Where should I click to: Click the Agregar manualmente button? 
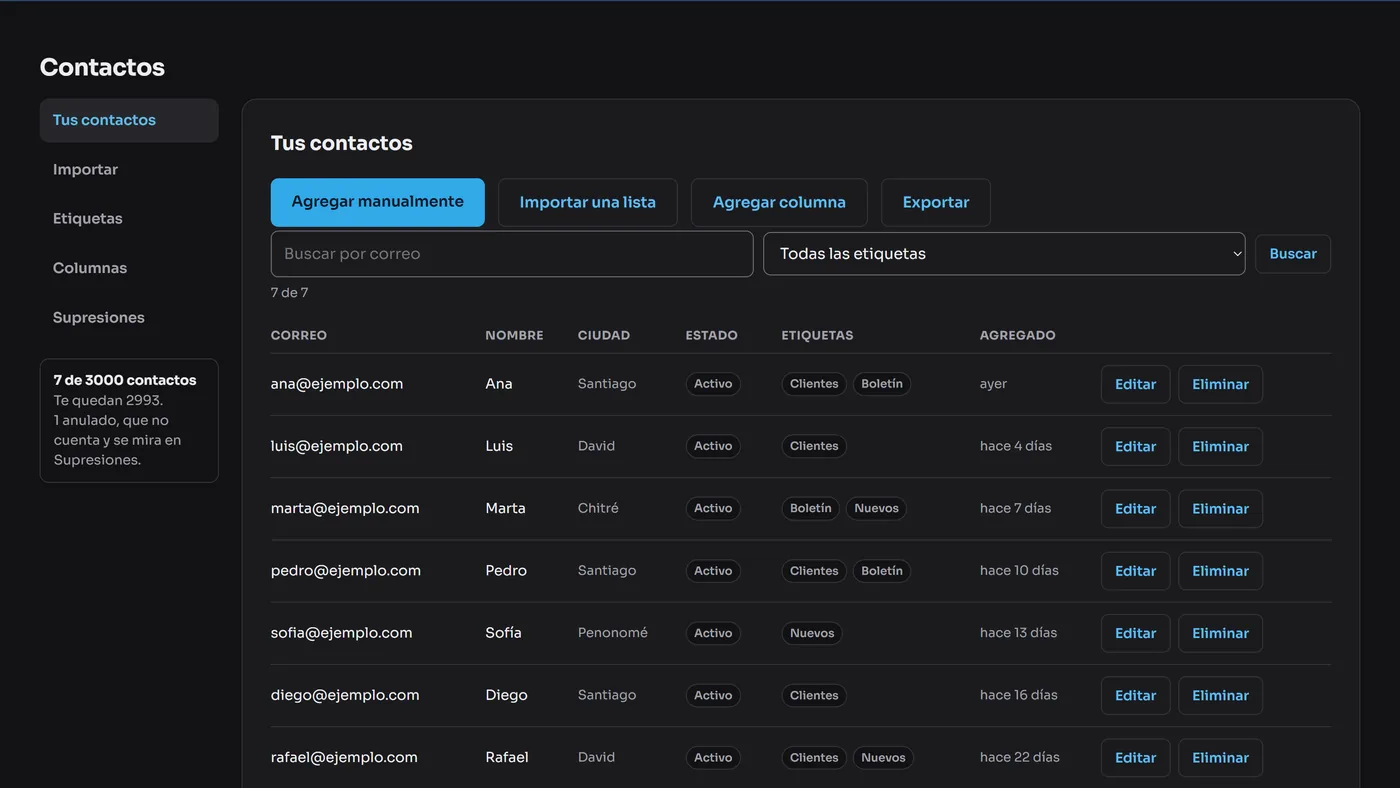tap(378, 202)
